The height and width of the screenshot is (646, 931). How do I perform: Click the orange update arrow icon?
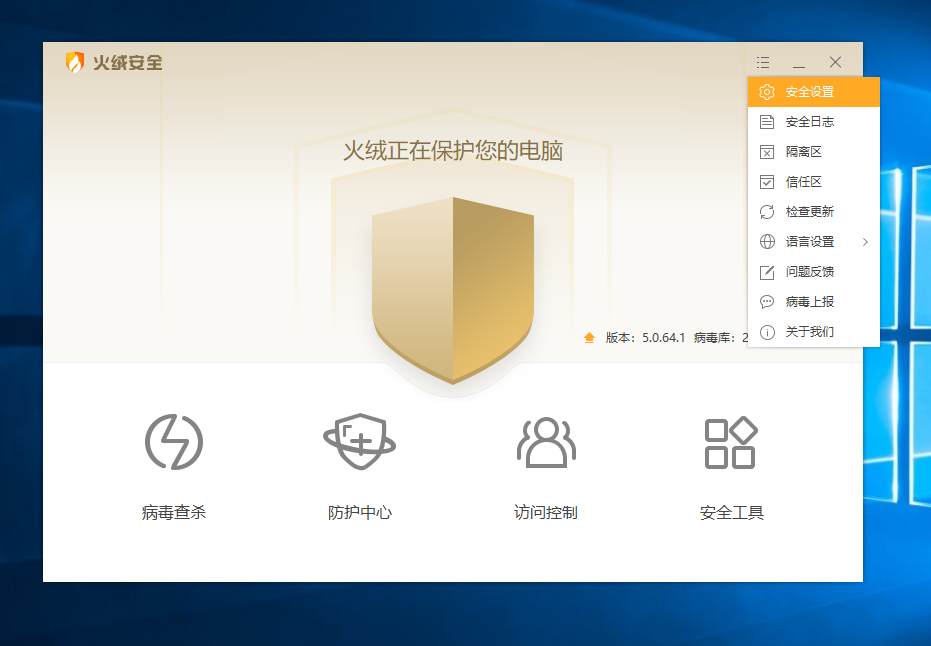click(589, 337)
